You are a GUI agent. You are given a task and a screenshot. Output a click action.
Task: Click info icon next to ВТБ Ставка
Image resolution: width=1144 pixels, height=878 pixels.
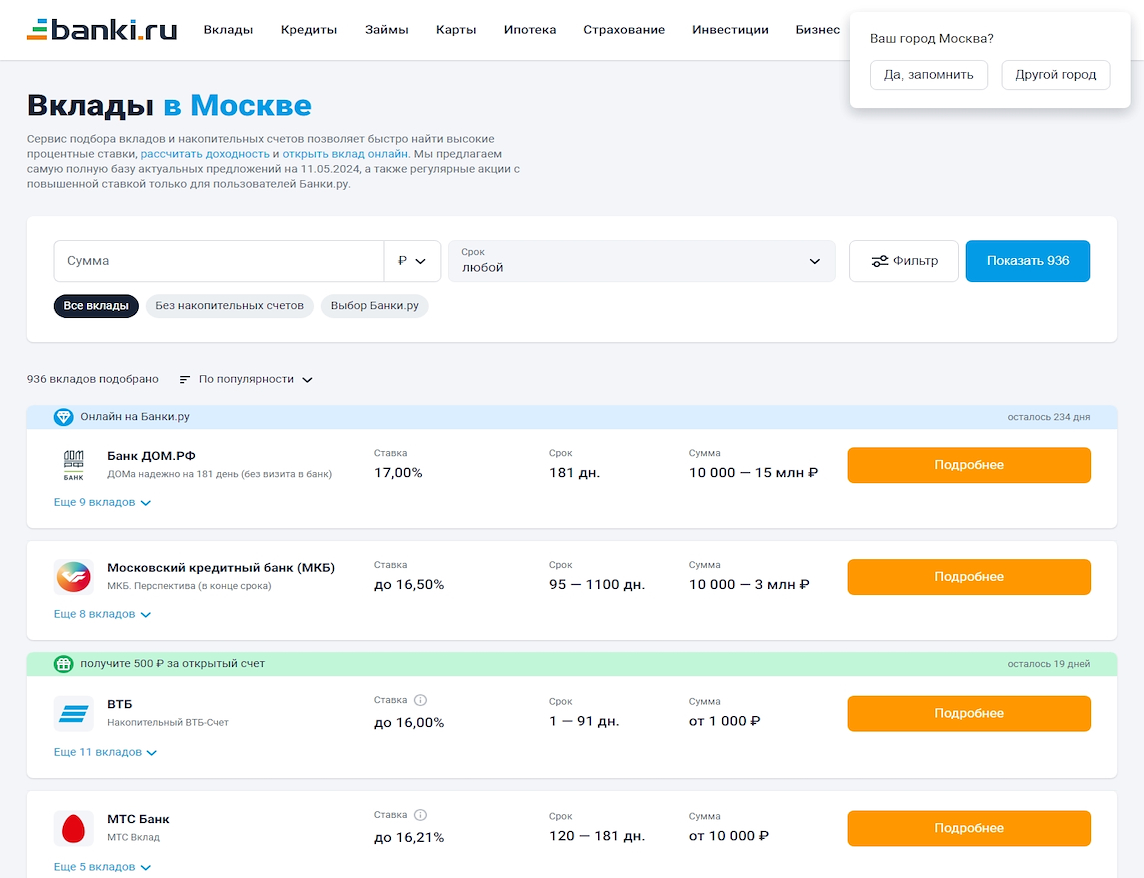coord(420,700)
